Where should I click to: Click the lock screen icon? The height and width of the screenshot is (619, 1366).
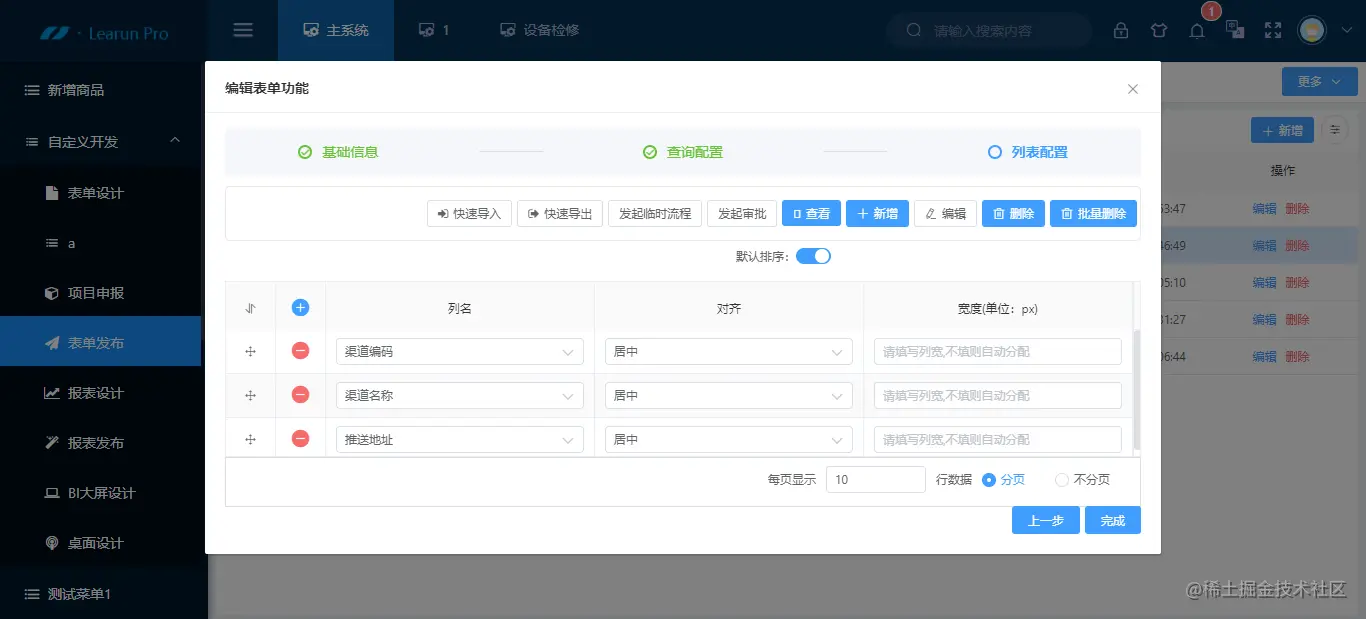click(x=1121, y=30)
